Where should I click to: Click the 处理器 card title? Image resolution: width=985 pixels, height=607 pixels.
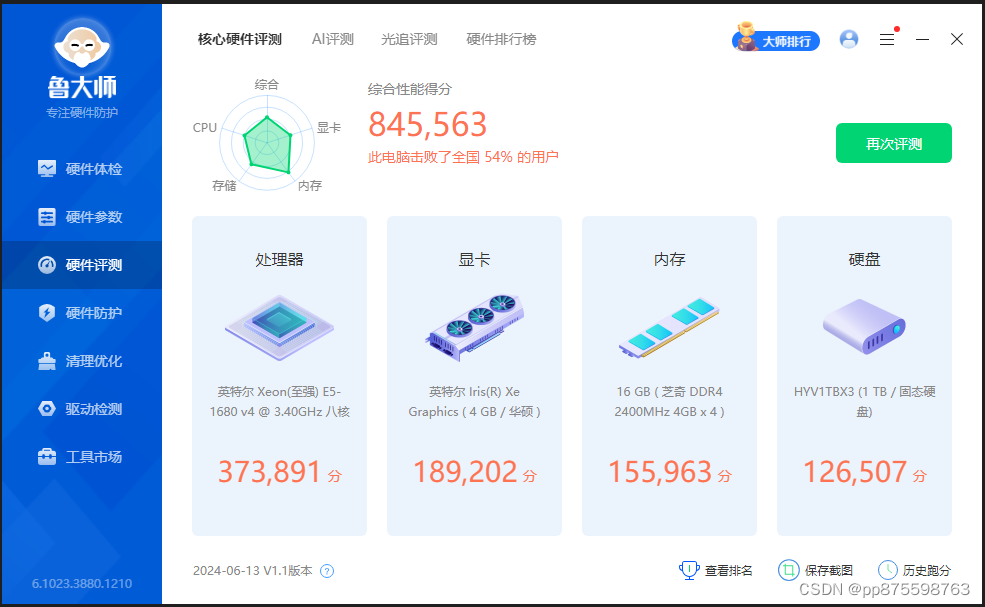(x=280, y=260)
